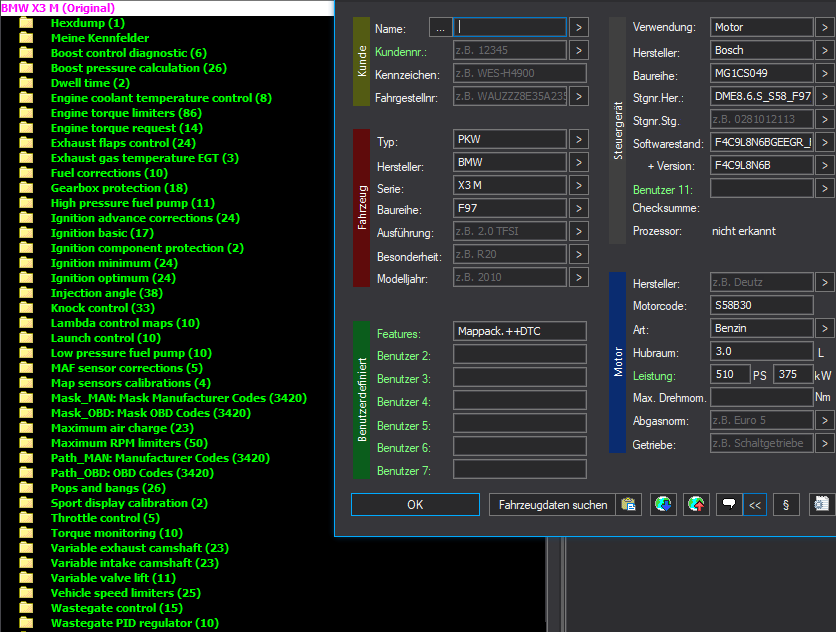Image resolution: width=836 pixels, height=632 pixels.
Task: Click the dark red Fahrzeug section label
Action: [363, 208]
